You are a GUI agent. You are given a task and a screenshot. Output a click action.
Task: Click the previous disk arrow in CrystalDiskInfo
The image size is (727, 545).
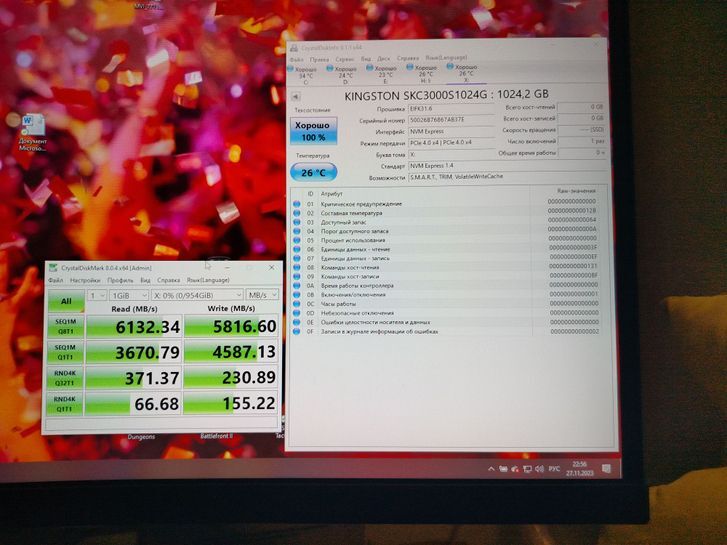coord(296,96)
